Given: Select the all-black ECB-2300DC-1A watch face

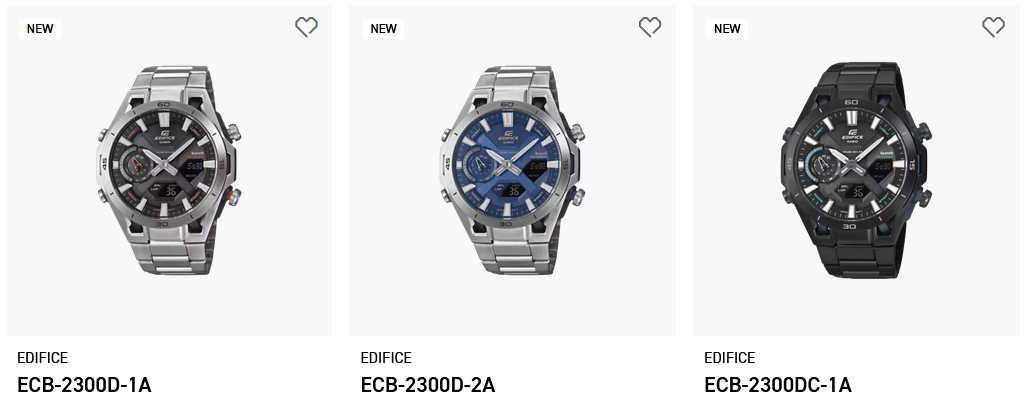Looking at the screenshot, I should pyautogui.click(x=853, y=166).
